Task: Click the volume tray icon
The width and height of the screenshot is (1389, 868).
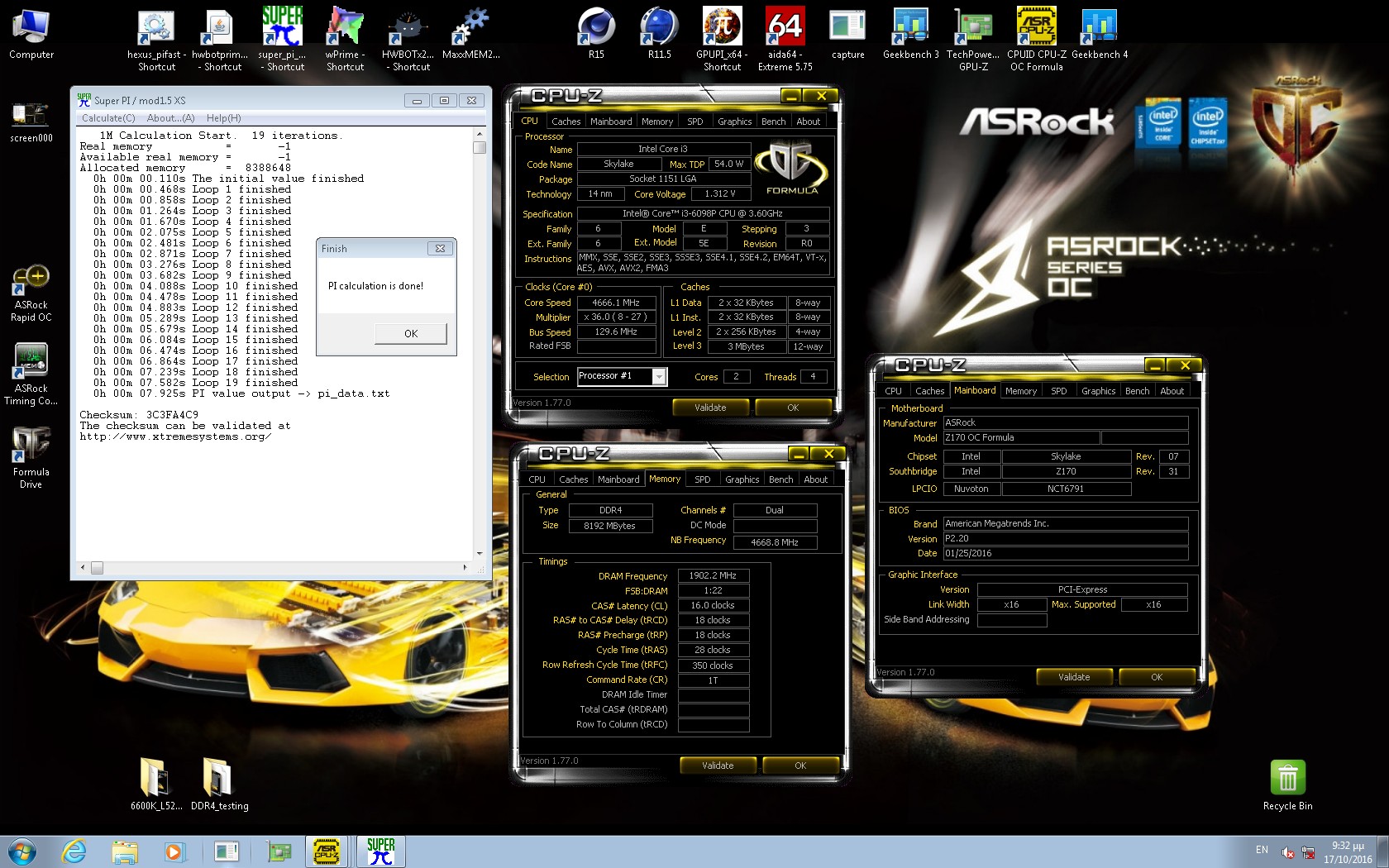Action: tap(1287, 852)
